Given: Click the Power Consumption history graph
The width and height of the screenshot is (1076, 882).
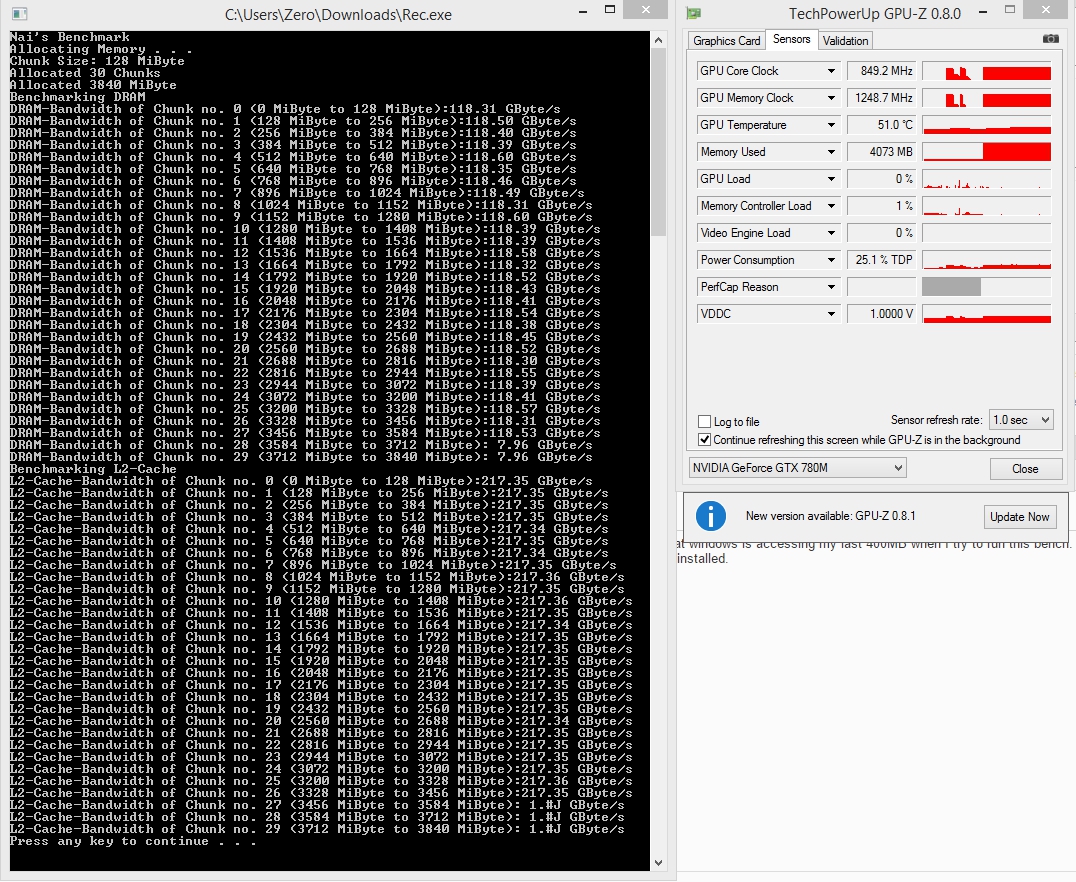Looking at the screenshot, I should (986, 260).
